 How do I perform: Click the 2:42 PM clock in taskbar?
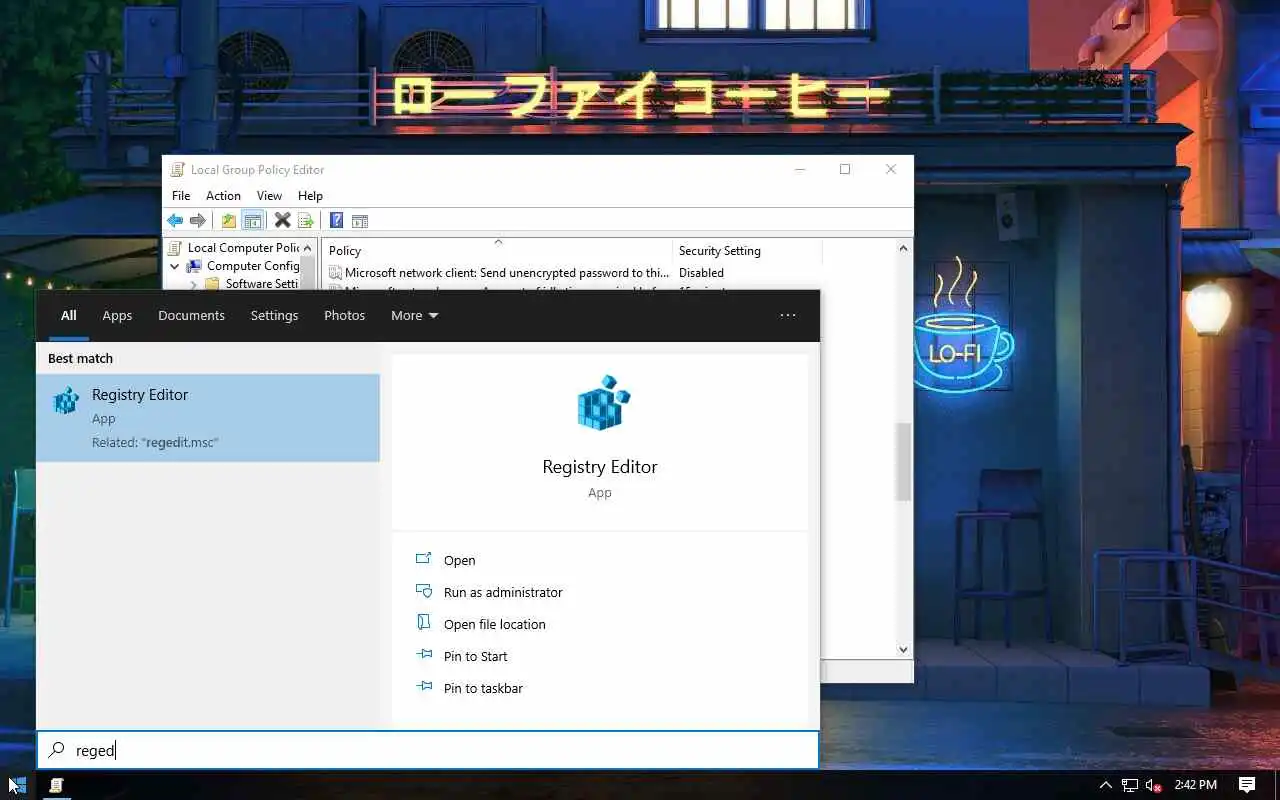[x=1195, y=785]
